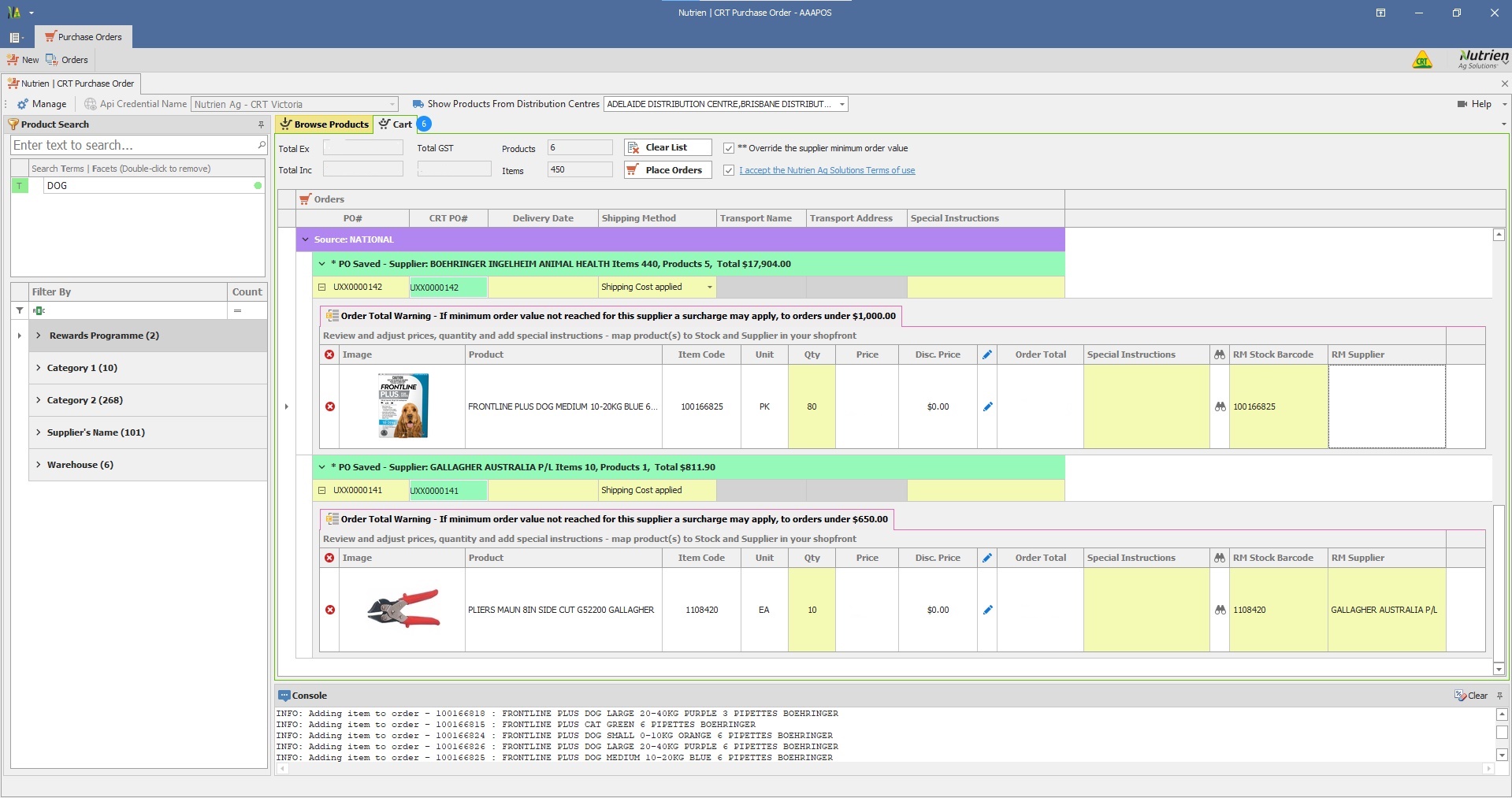
Task: Click the Order Total Warning icon for $650.00
Action: point(332,519)
